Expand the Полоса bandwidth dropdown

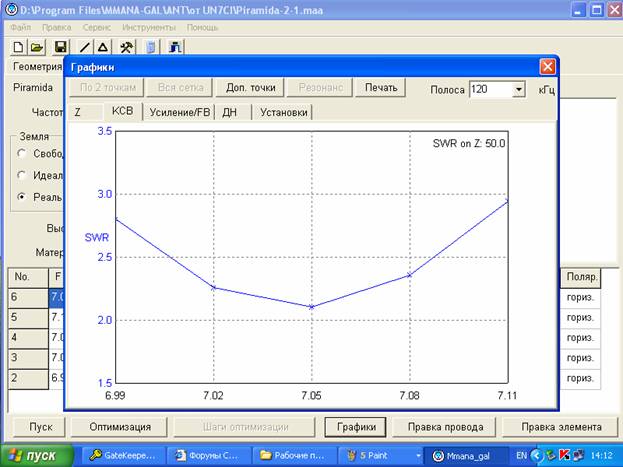[518, 90]
